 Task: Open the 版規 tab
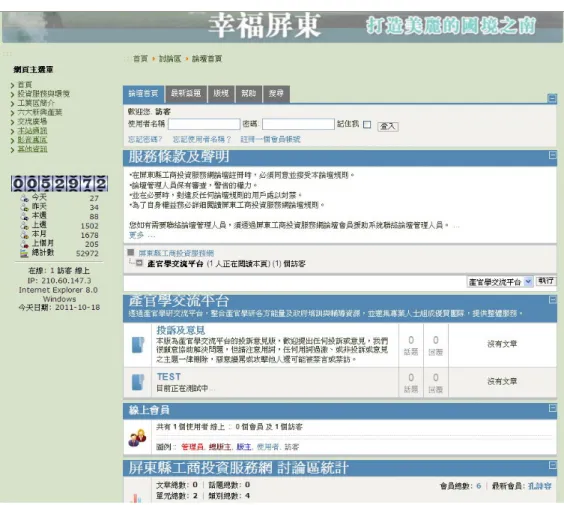221,94
